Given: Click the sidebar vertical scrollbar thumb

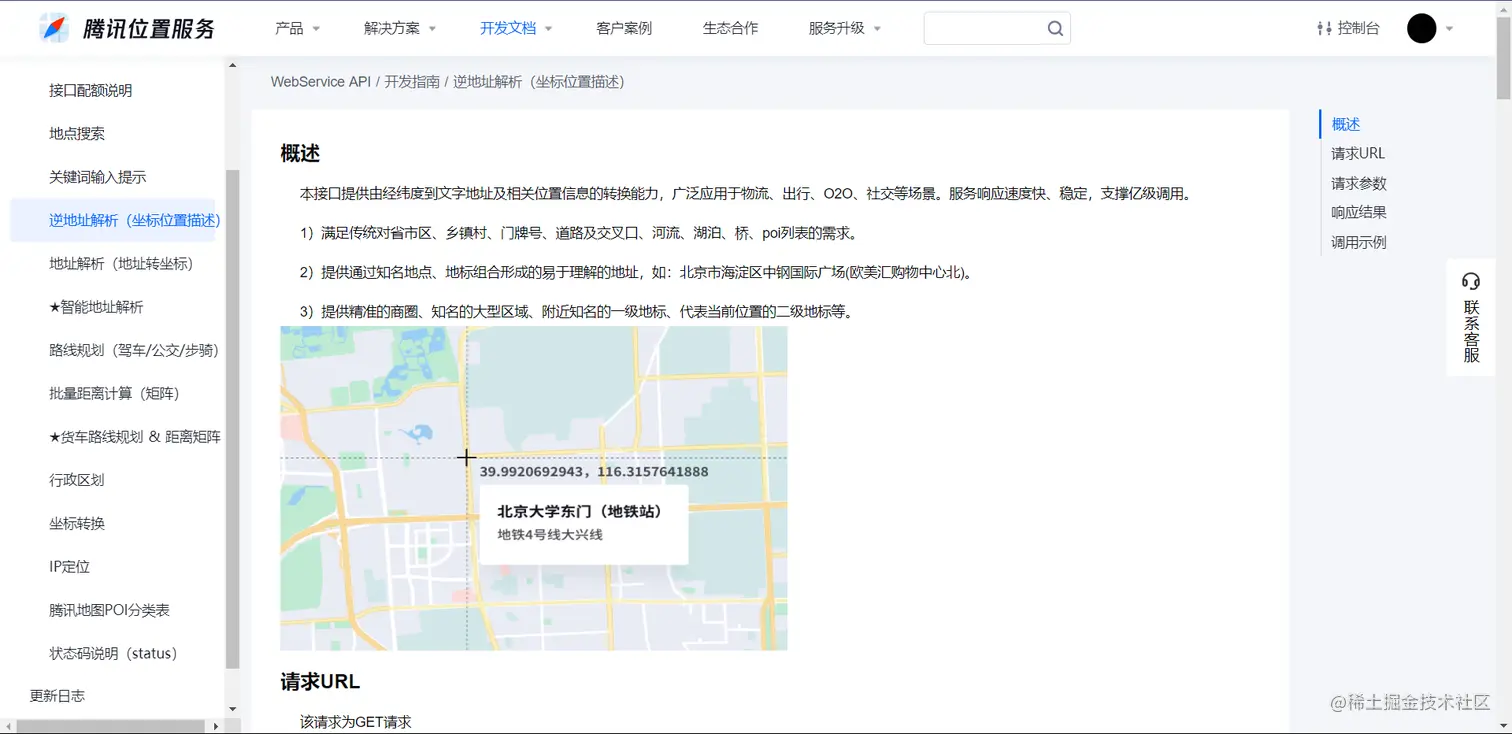Looking at the screenshot, I should pyautogui.click(x=232, y=418).
